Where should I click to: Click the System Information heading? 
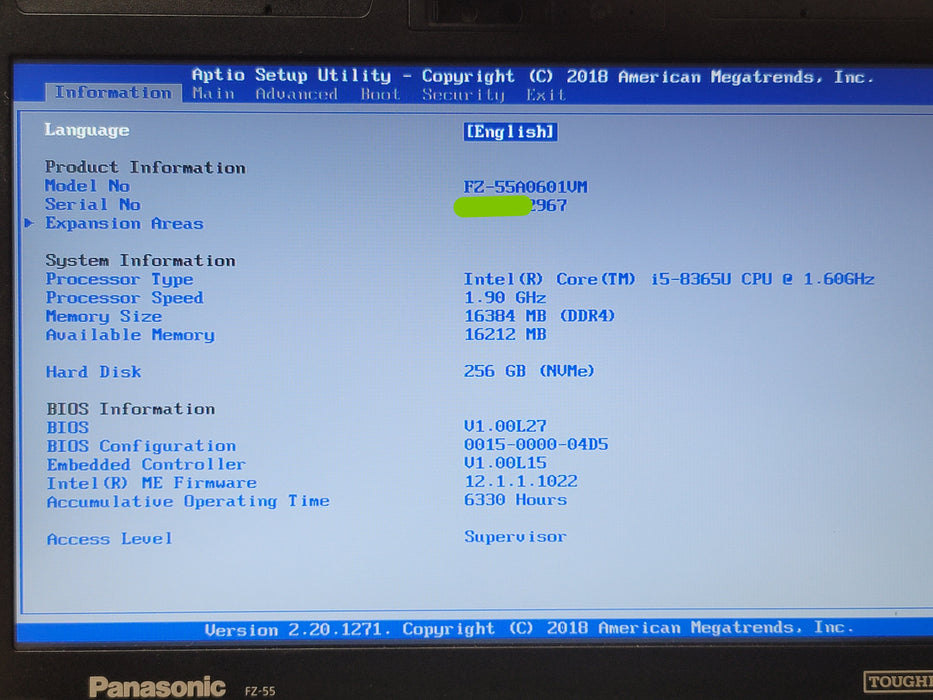point(140,261)
